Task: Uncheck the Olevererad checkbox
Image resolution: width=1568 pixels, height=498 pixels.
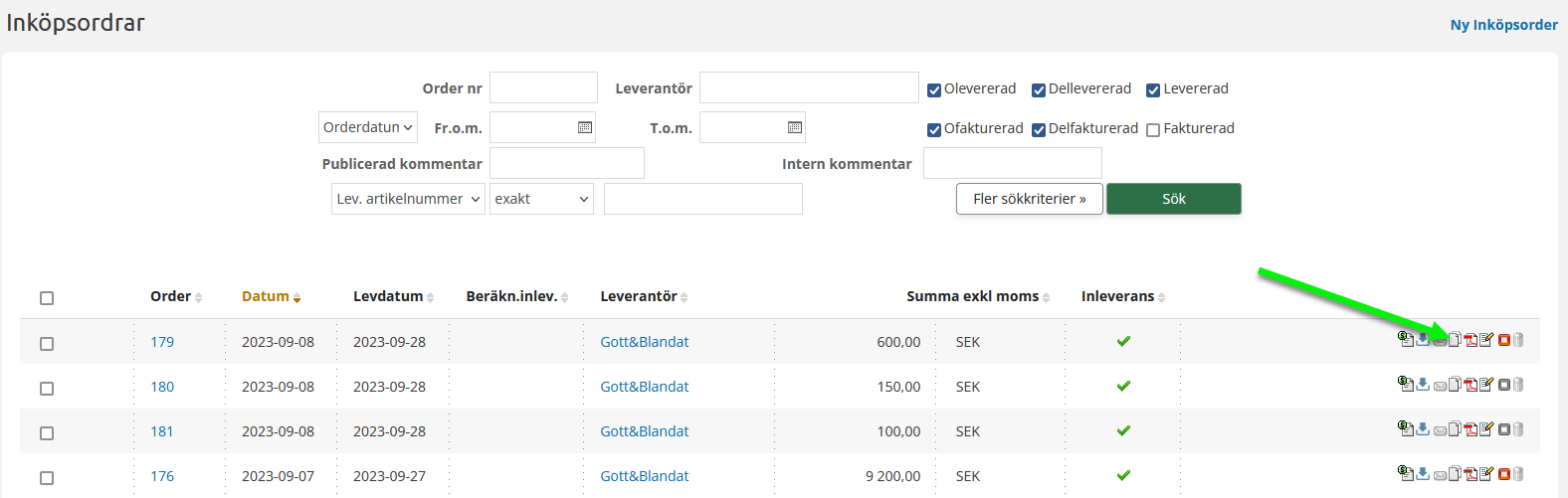Action: tap(934, 90)
